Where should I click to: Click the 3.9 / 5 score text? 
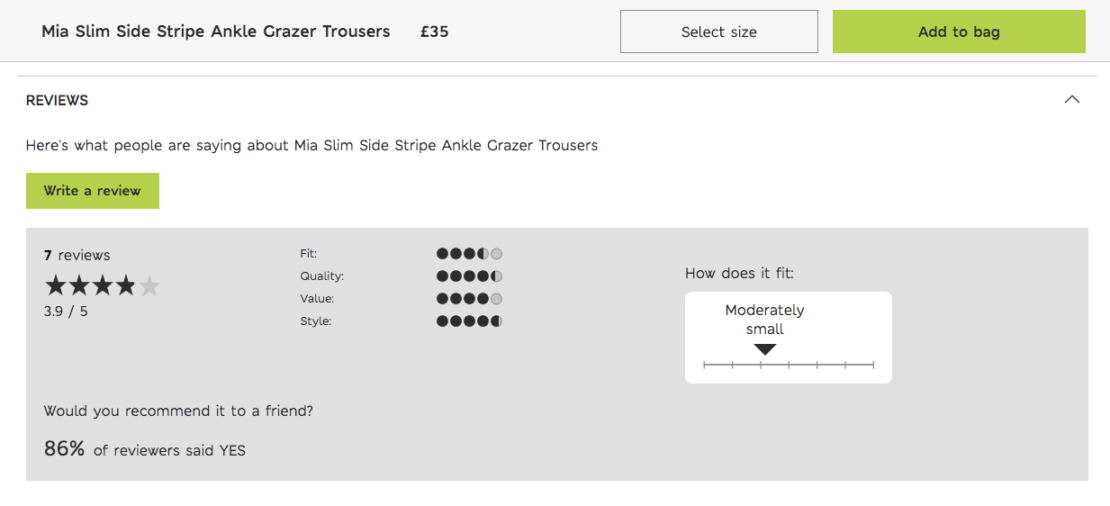[66, 311]
